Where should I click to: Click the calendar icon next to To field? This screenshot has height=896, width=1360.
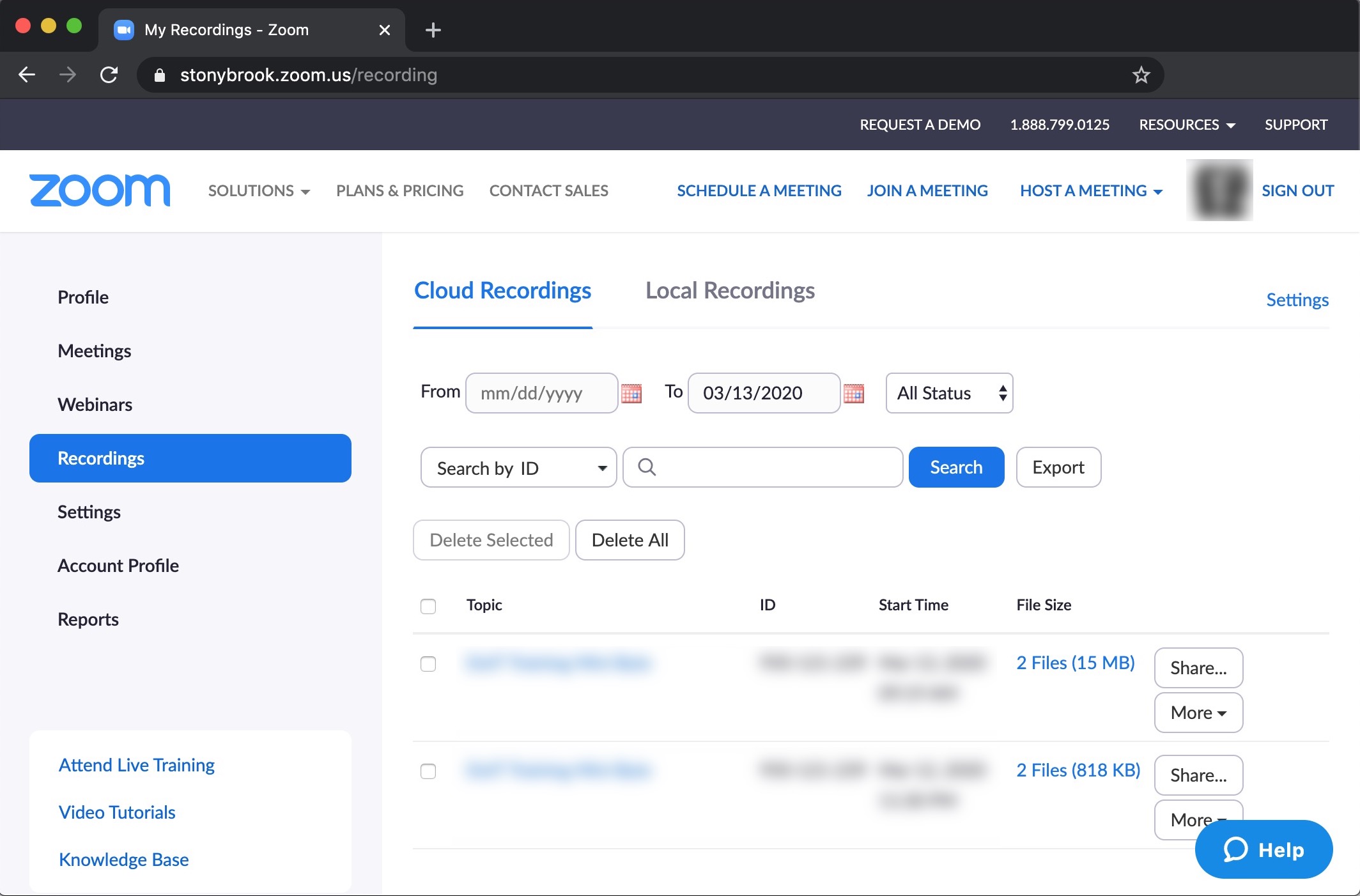pos(854,392)
